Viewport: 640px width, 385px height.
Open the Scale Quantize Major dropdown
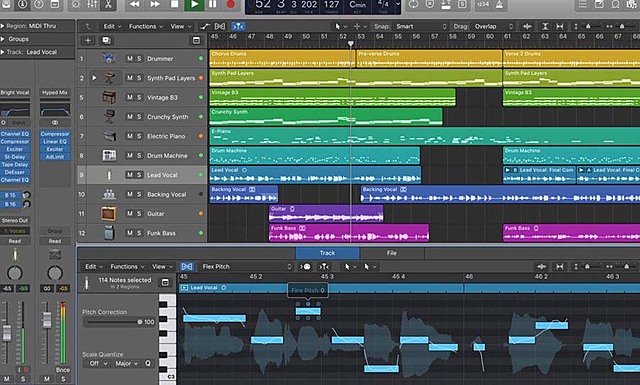127,363
